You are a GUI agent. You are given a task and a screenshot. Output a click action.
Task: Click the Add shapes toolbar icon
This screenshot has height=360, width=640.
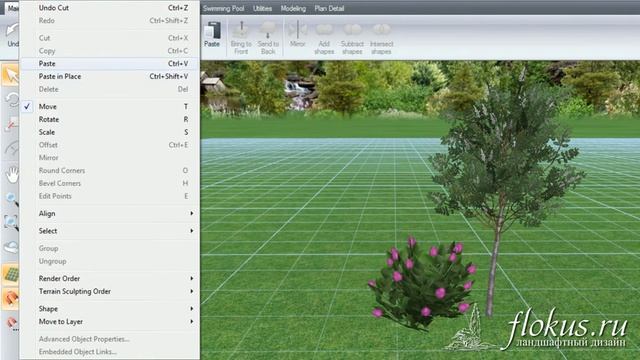point(324,38)
